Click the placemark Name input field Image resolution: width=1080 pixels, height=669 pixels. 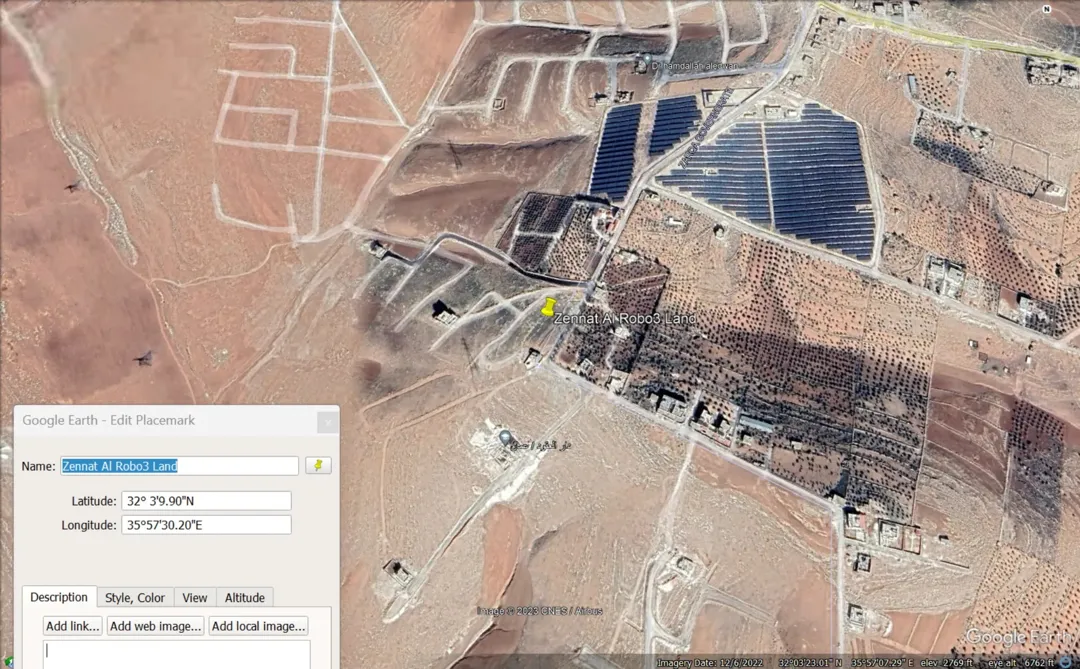click(x=179, y=466)
